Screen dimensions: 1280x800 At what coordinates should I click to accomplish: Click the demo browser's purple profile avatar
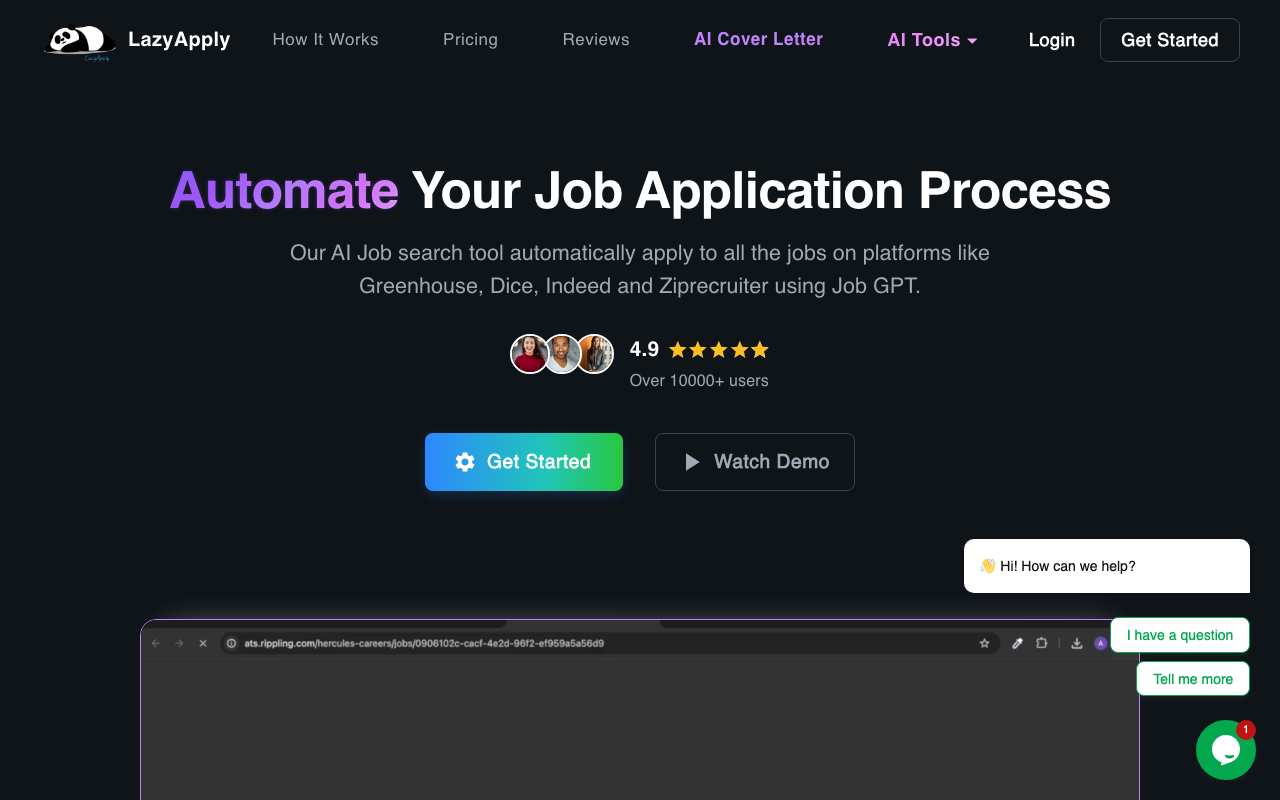[1101, 643]
